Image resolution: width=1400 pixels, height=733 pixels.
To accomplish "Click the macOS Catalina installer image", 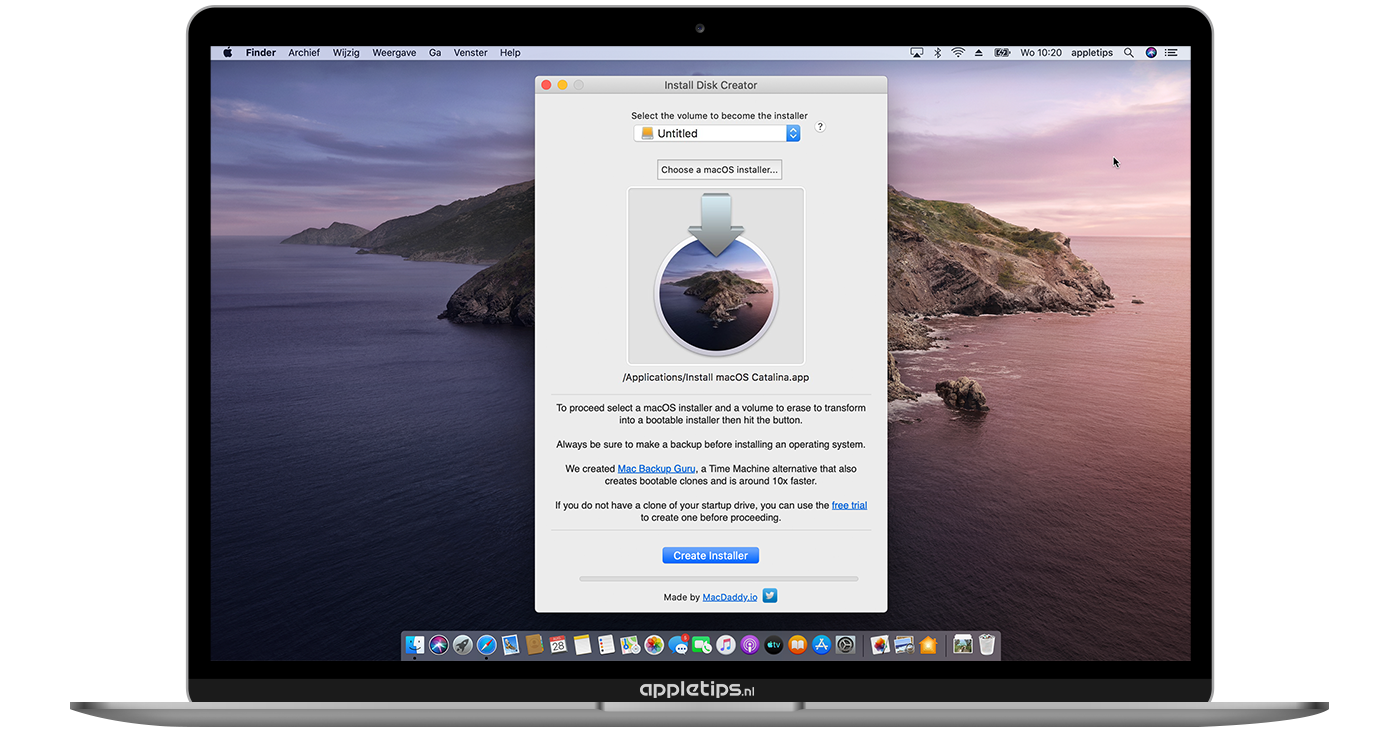I will (716, 276).
